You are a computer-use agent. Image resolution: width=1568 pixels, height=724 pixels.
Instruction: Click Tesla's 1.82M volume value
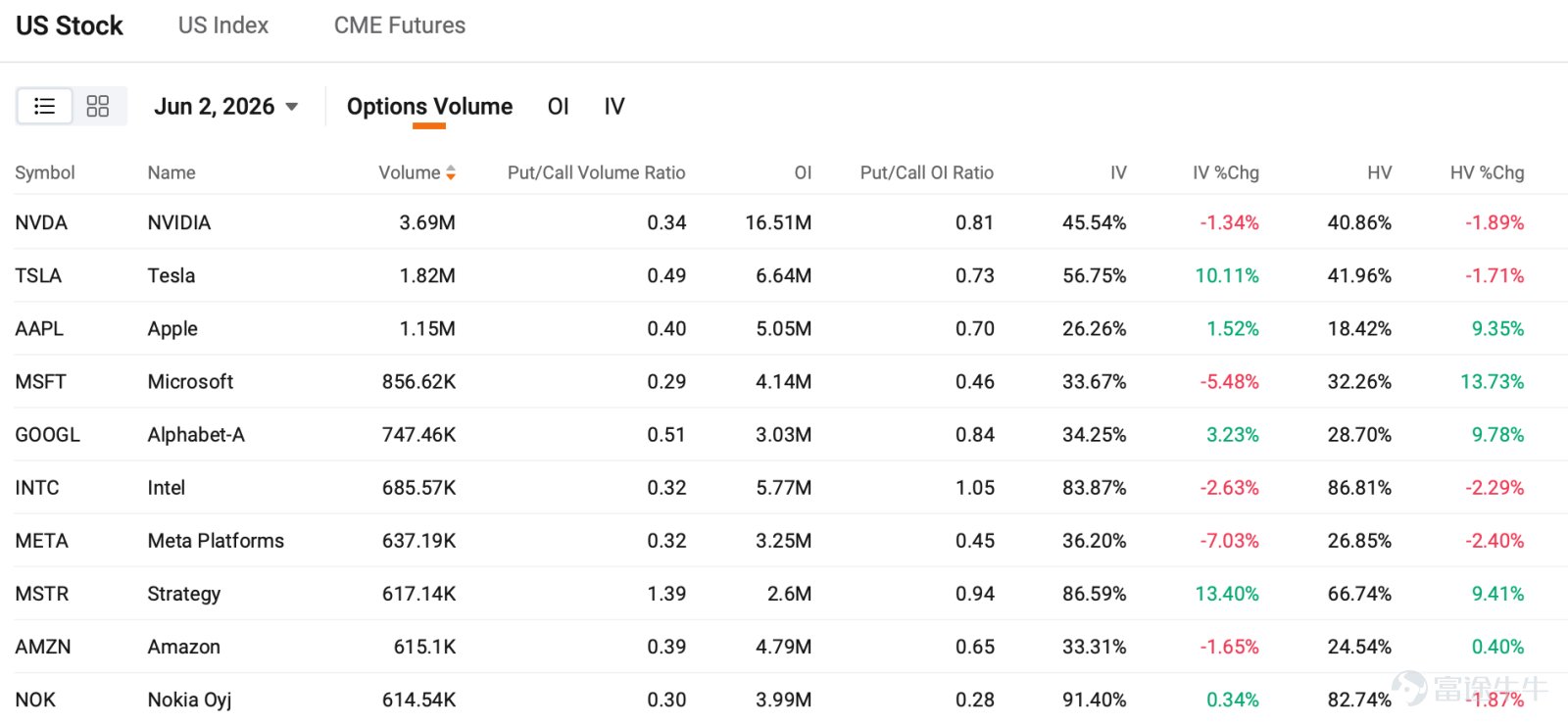point(427,275)
